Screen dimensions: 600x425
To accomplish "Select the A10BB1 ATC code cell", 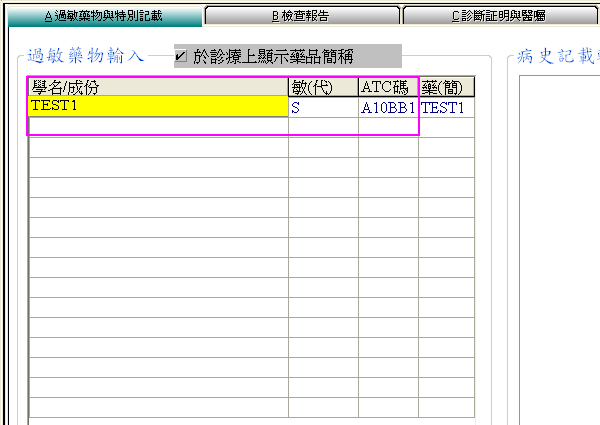I will pos(388,107).
